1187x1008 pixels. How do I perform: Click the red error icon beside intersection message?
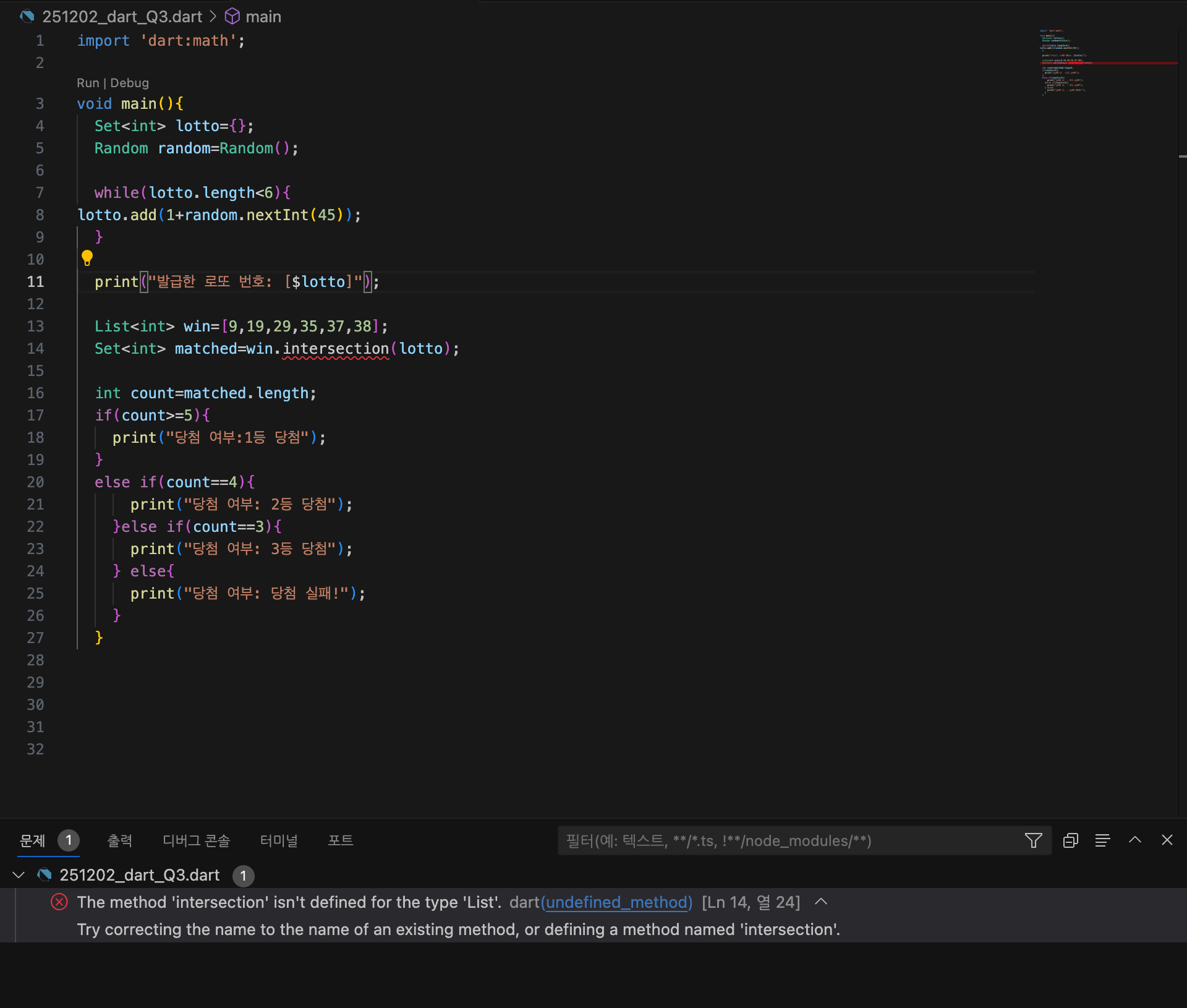[x=59, y=902]
